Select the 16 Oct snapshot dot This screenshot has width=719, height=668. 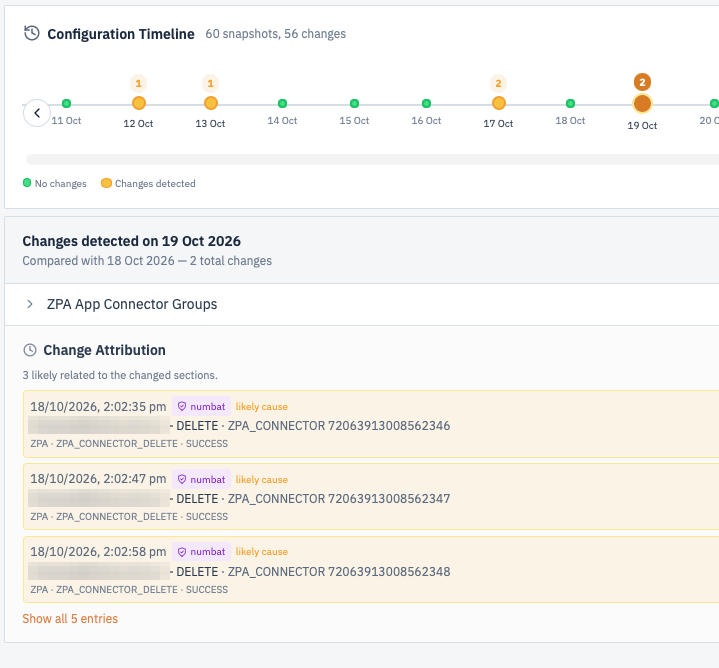tap(426, 104)
